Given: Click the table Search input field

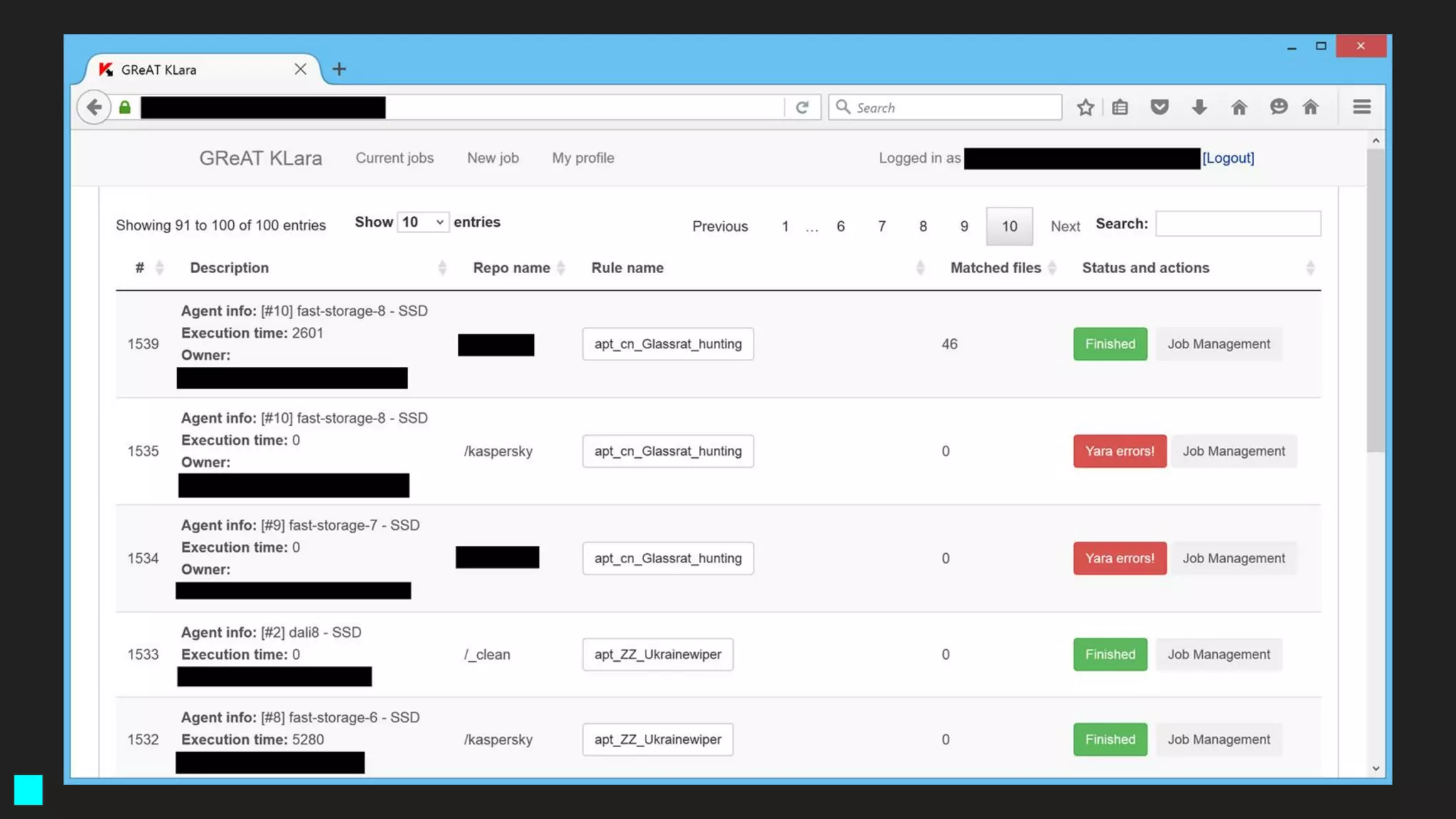Looking at the screenshot, I should 1238,224.
